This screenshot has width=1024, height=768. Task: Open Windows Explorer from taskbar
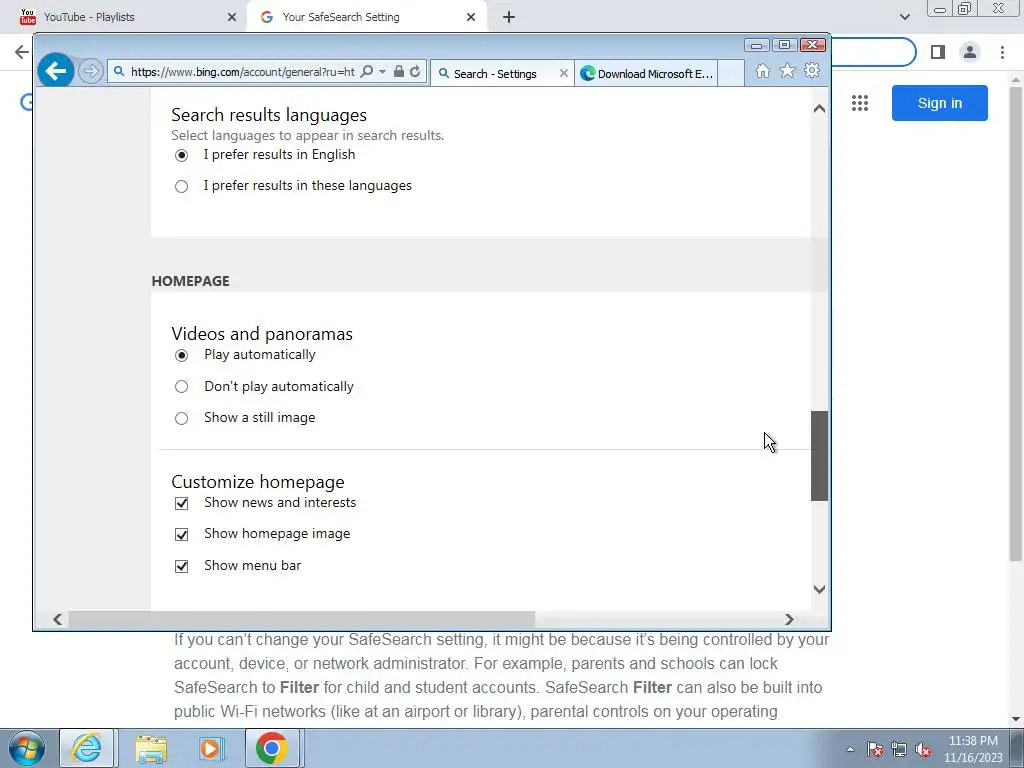click(x=151, y=748)
